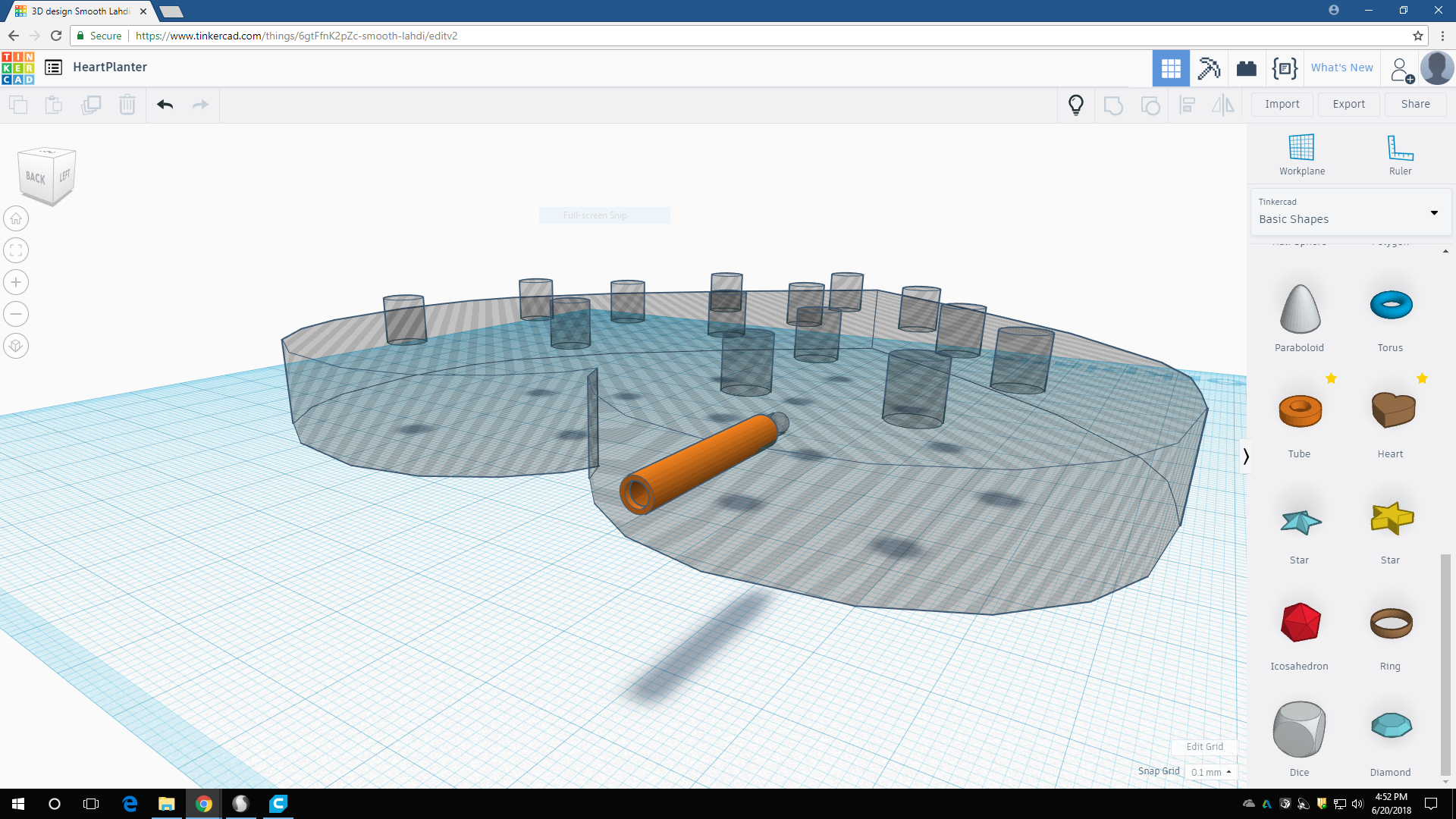Image resolution: width=1456 pixels, height=819 pixels.
Task: Click browser Back arrow
Action: click(13, 36)
